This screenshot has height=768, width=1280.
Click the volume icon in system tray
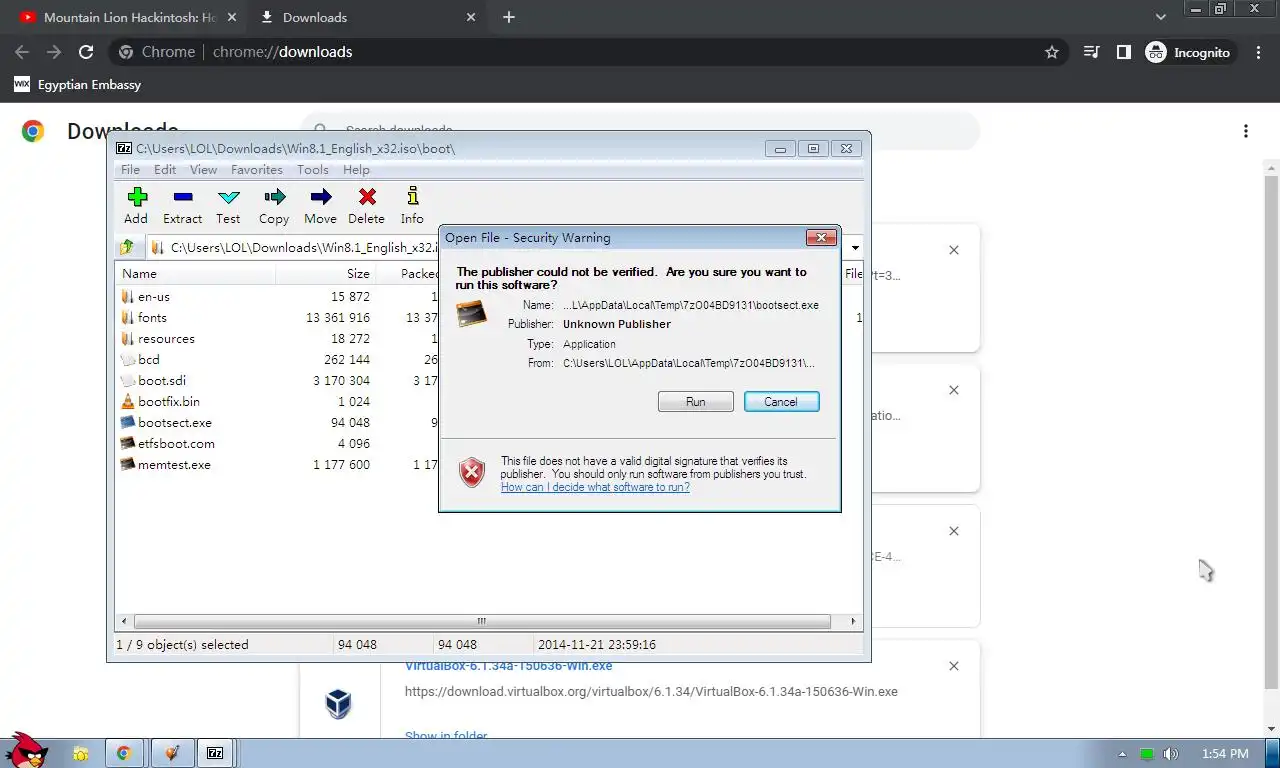pos(1170,754)
